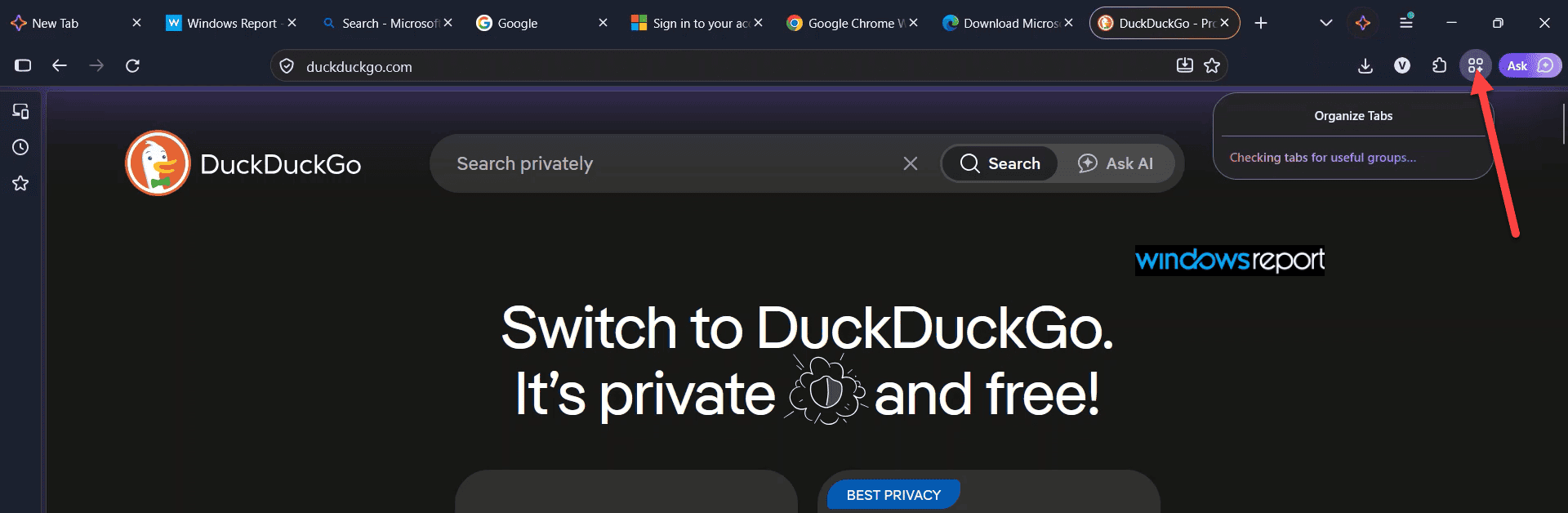Close the New Tab tab

pos(136,23)
